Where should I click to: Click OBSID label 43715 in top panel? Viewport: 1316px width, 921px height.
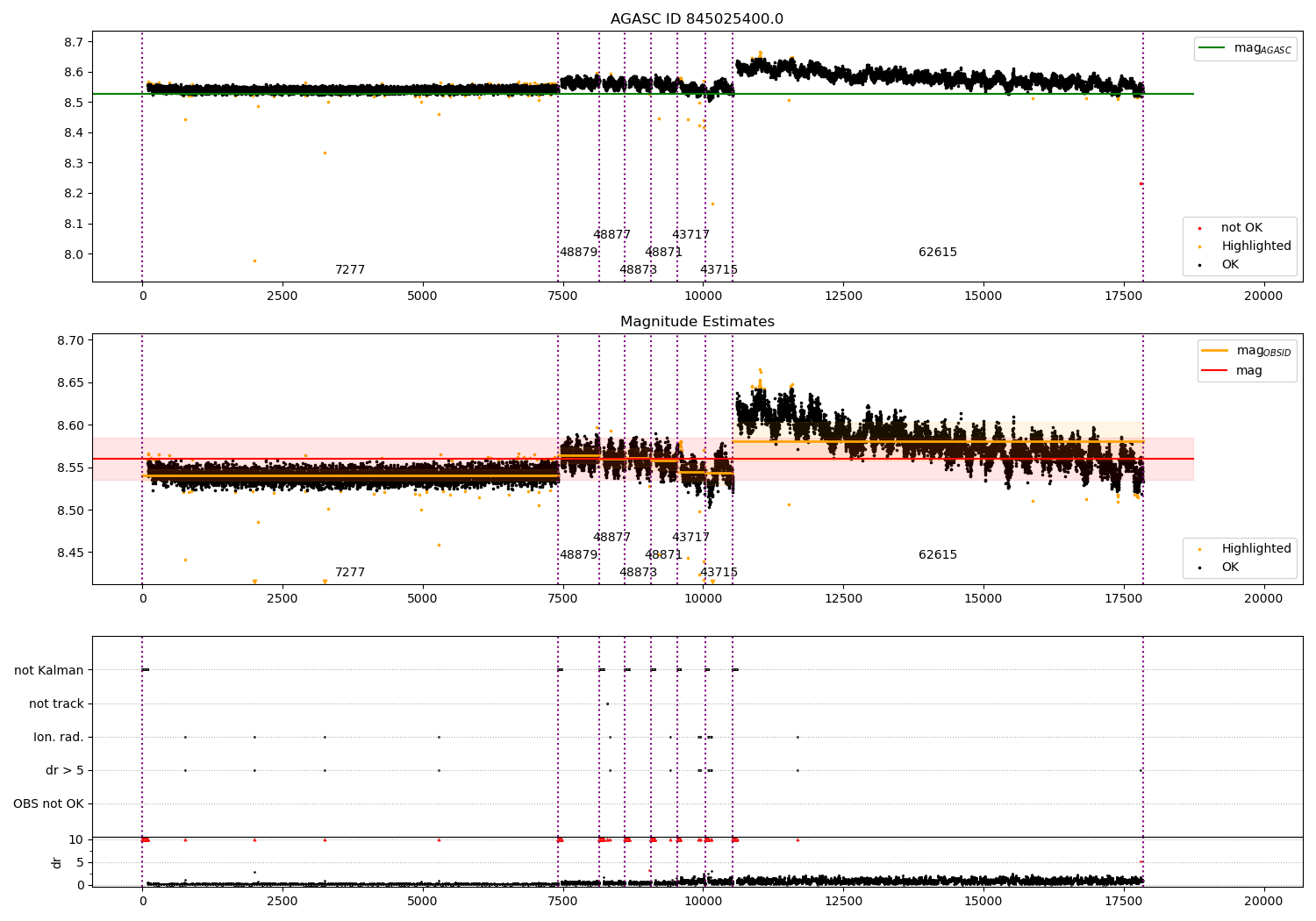(x=719, y=270)
